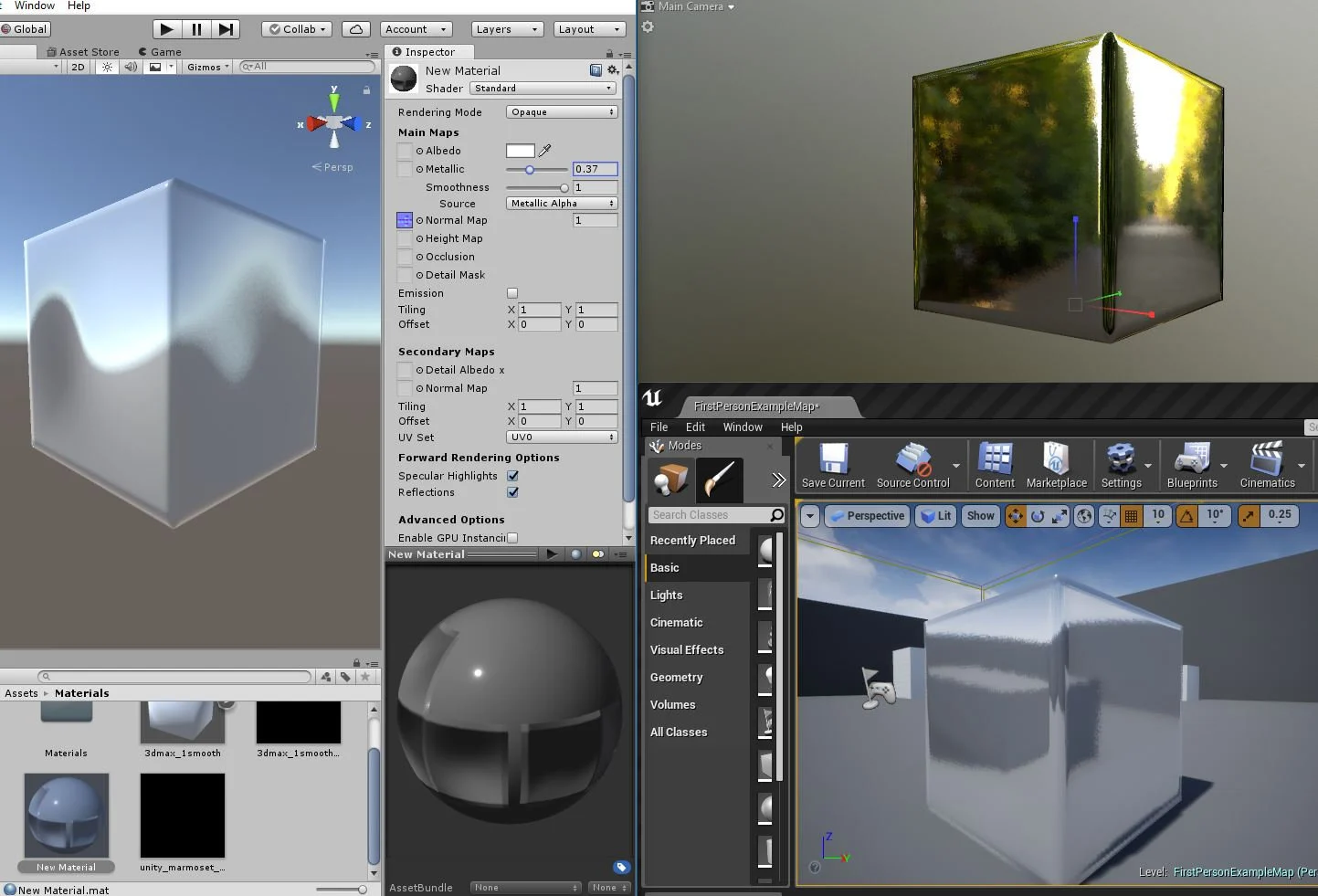Image resolution: width=1318 pixels, height=896 pixels.
Task: Toggle Unreal grid snapping icon
Action: pyautogui.click(x=1131, y=516)
